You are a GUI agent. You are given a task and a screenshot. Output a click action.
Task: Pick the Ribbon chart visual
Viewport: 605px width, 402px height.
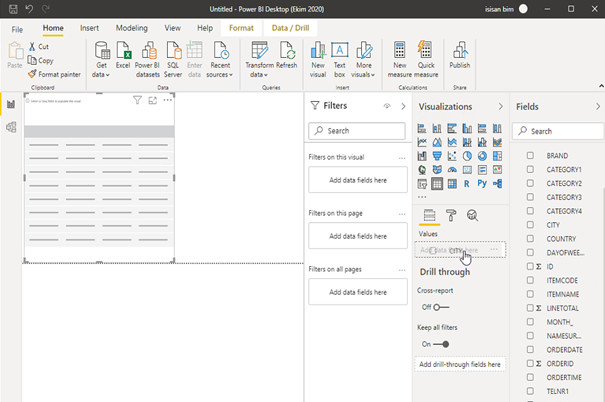[497, 142]
